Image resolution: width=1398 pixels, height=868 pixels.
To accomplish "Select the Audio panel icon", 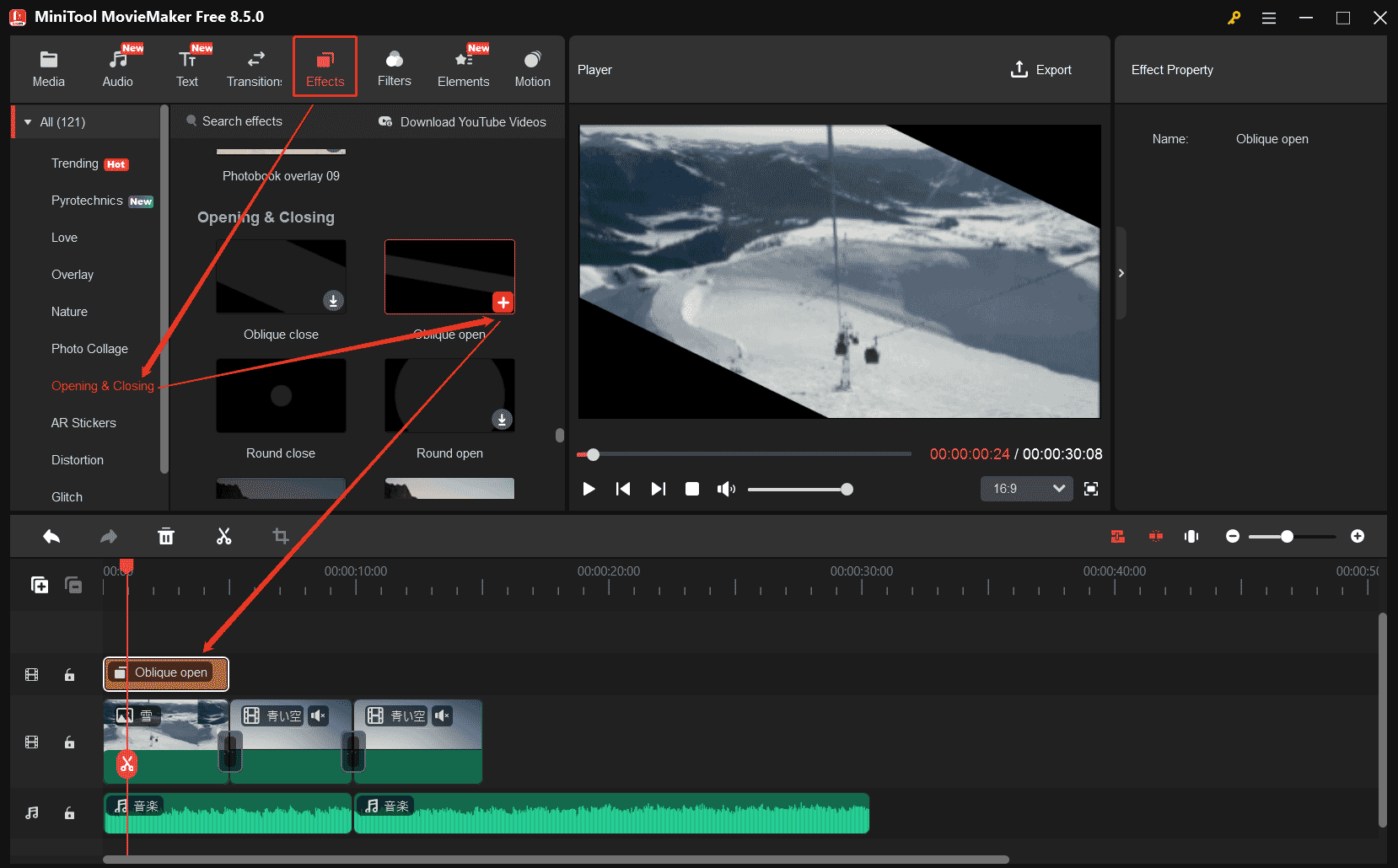I will [117, 67].
